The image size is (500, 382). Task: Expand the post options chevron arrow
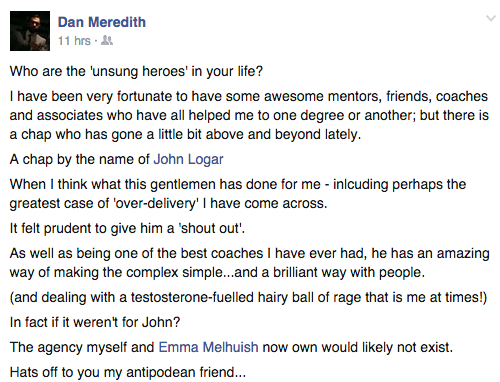490,18
